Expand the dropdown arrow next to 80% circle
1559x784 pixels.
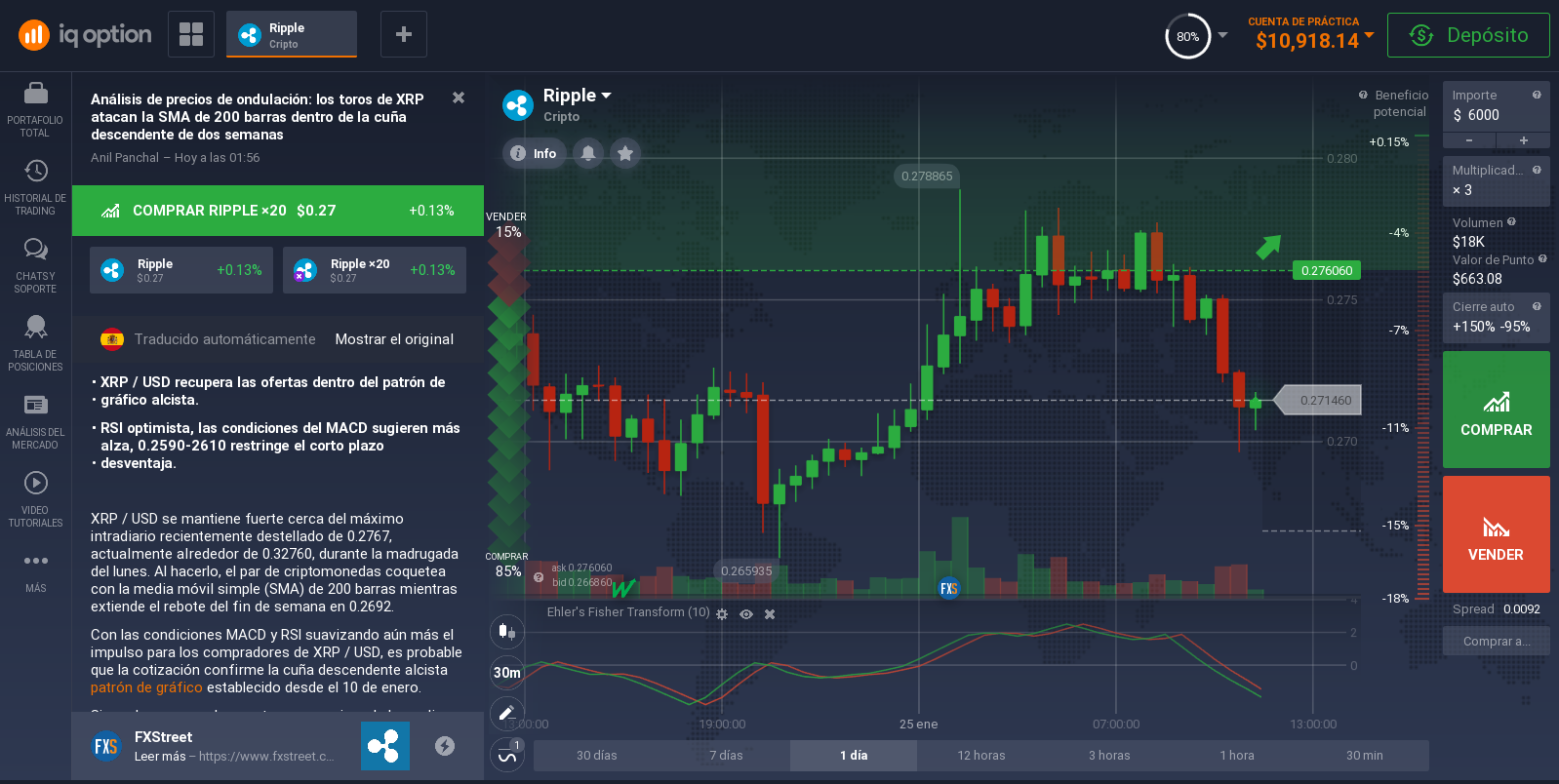pyautogui.click(x=1222, y=35)
